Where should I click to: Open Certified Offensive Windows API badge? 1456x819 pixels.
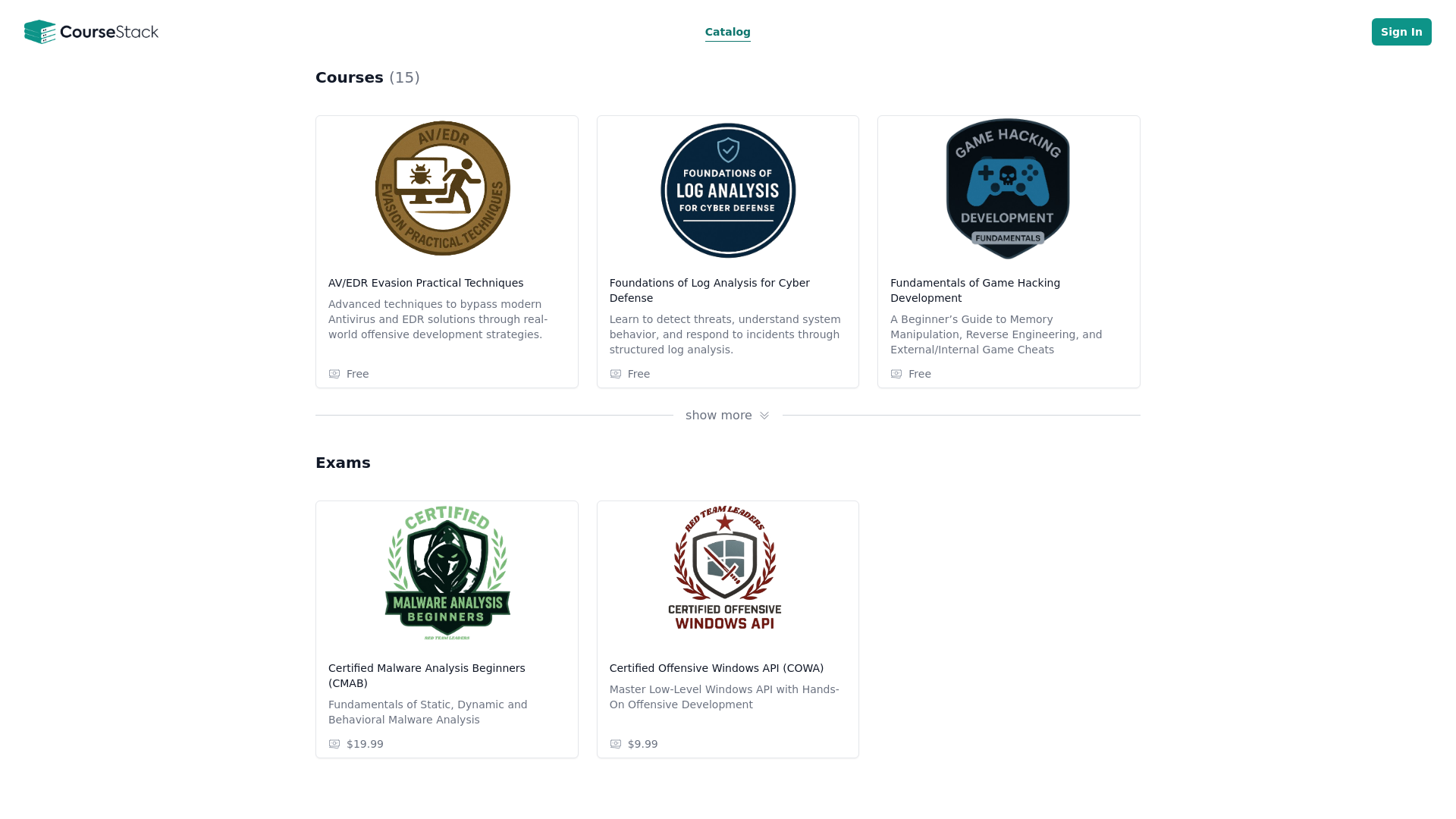click(725, 567)
